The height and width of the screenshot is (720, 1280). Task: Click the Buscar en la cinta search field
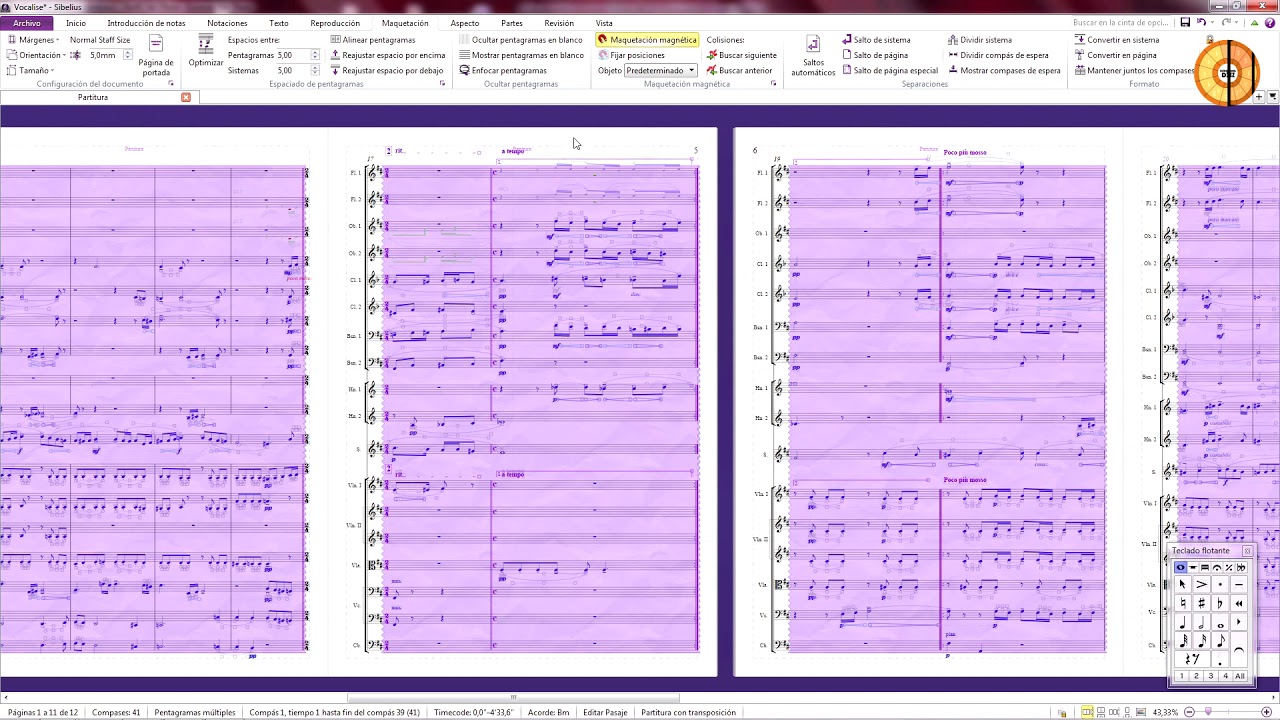point(1120,22)
